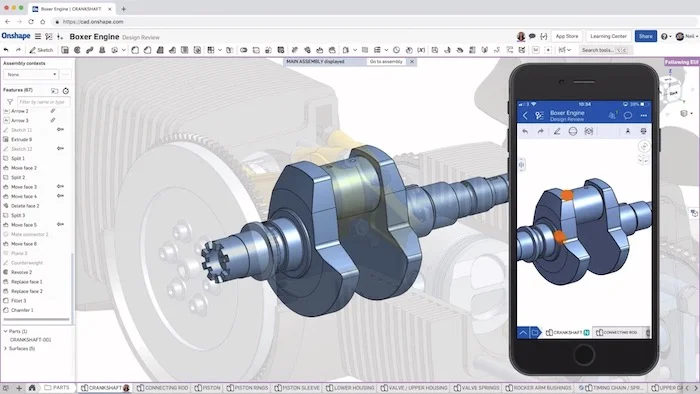
Task: Collapse the Parts (1) tree node
Action: pos(5,331)
